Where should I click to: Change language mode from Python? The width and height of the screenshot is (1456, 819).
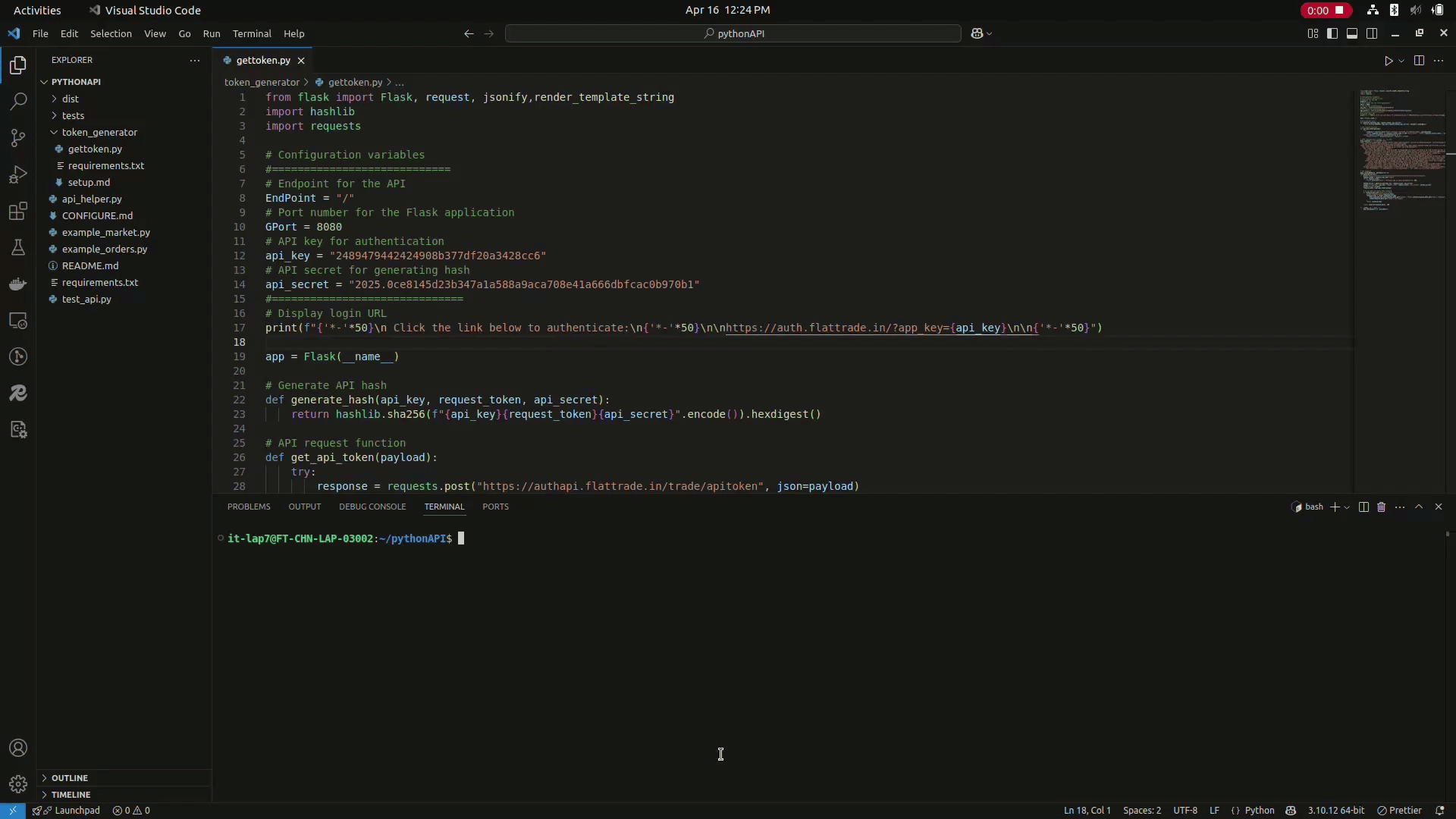pos(1260,811)
